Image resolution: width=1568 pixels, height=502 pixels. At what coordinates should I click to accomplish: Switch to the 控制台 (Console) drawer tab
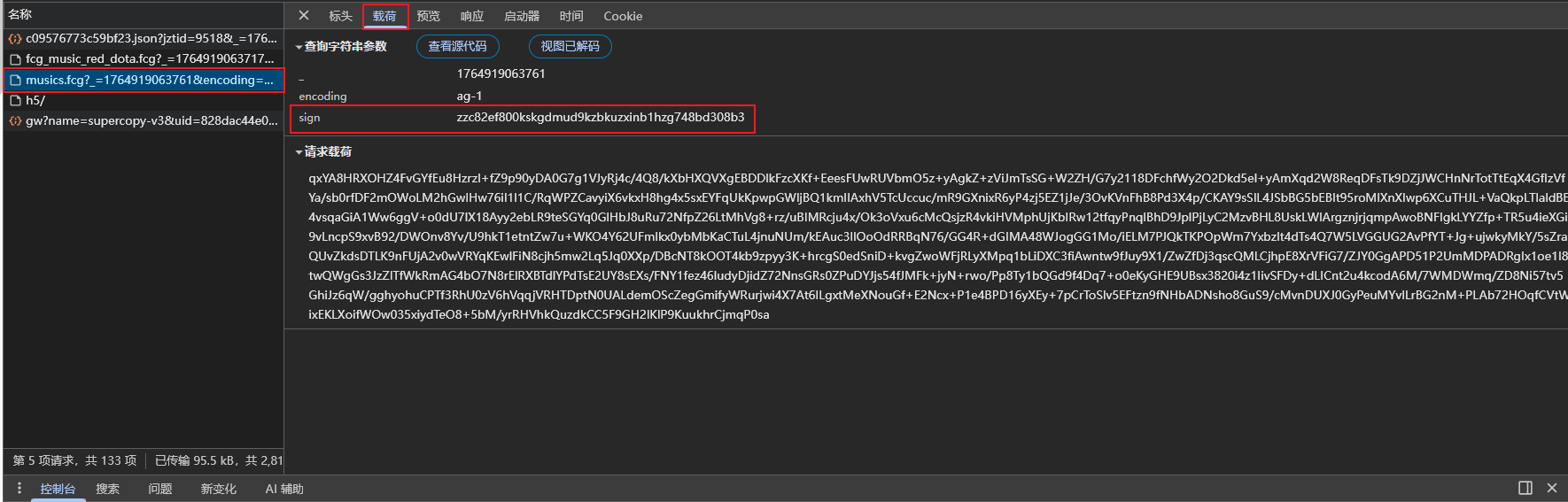[x=58, y=489]
